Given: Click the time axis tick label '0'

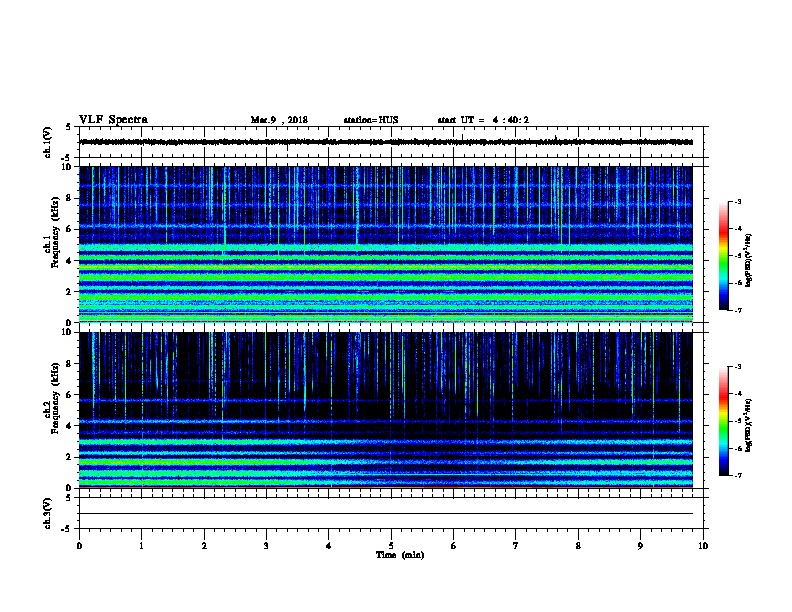Looking at the screenshot, I should coord(79,545).
